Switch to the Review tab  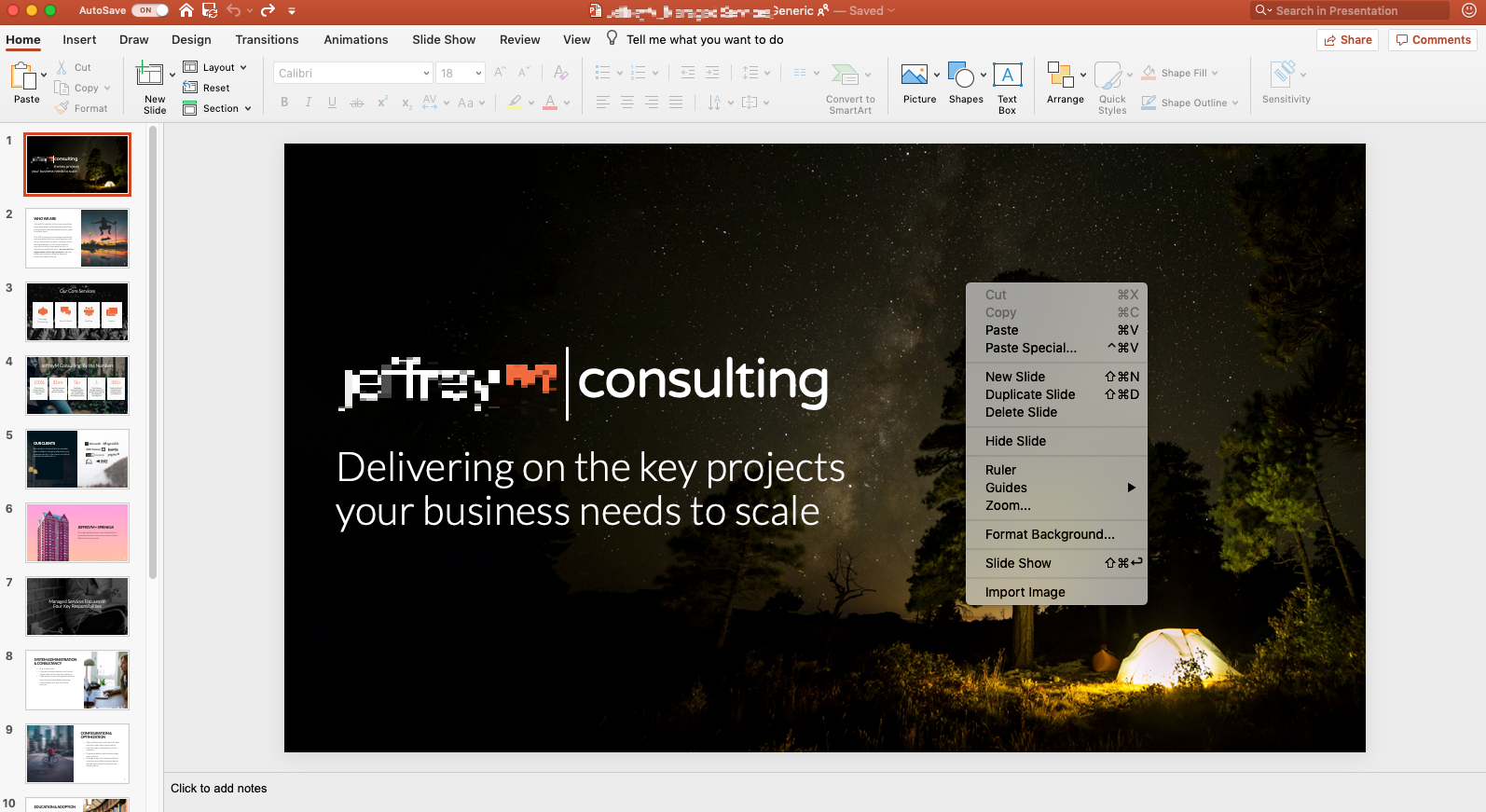pyautogui.click(x=519, y=39)
